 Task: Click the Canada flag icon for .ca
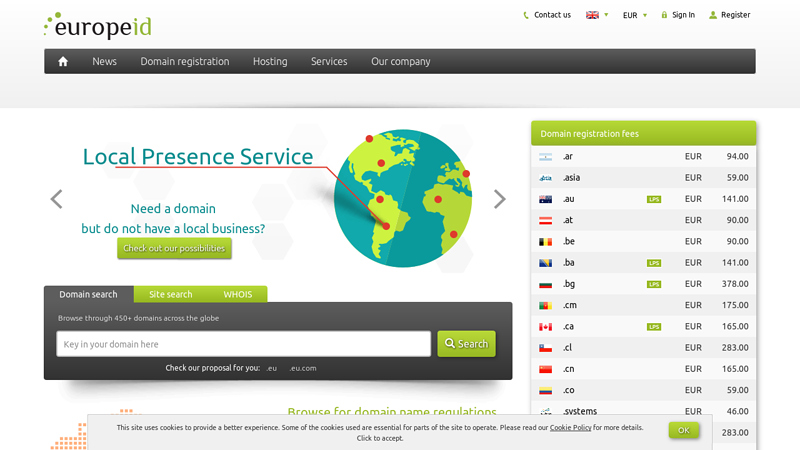pyautogui.click(x=545, y=327)
